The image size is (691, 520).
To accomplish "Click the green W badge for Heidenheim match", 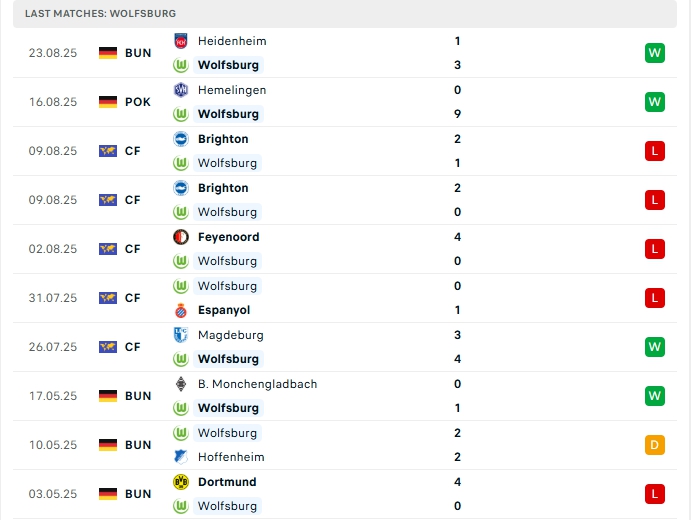I will 655,53.
